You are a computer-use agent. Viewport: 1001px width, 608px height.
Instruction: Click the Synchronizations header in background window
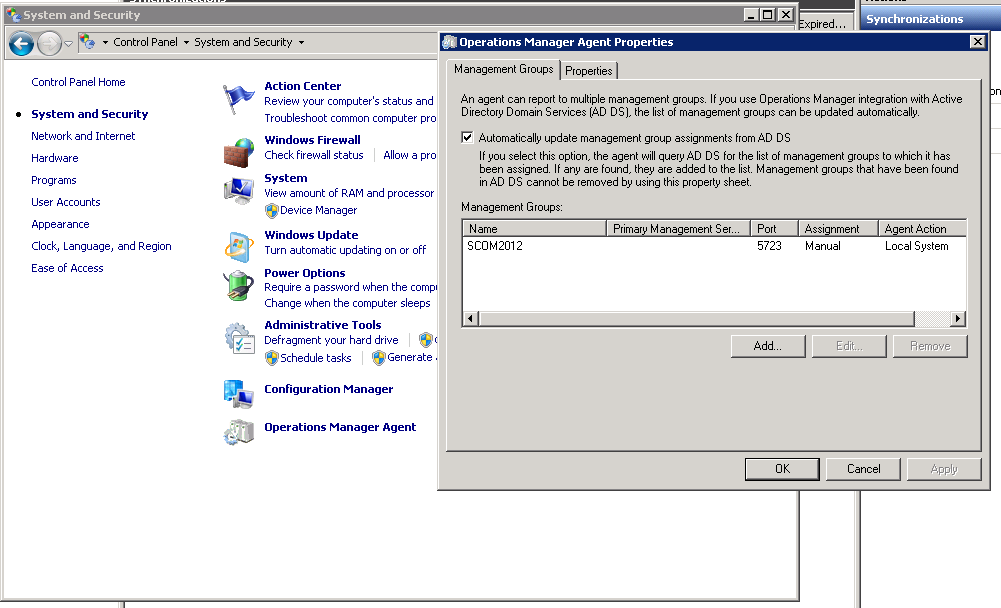click(930, 19)
